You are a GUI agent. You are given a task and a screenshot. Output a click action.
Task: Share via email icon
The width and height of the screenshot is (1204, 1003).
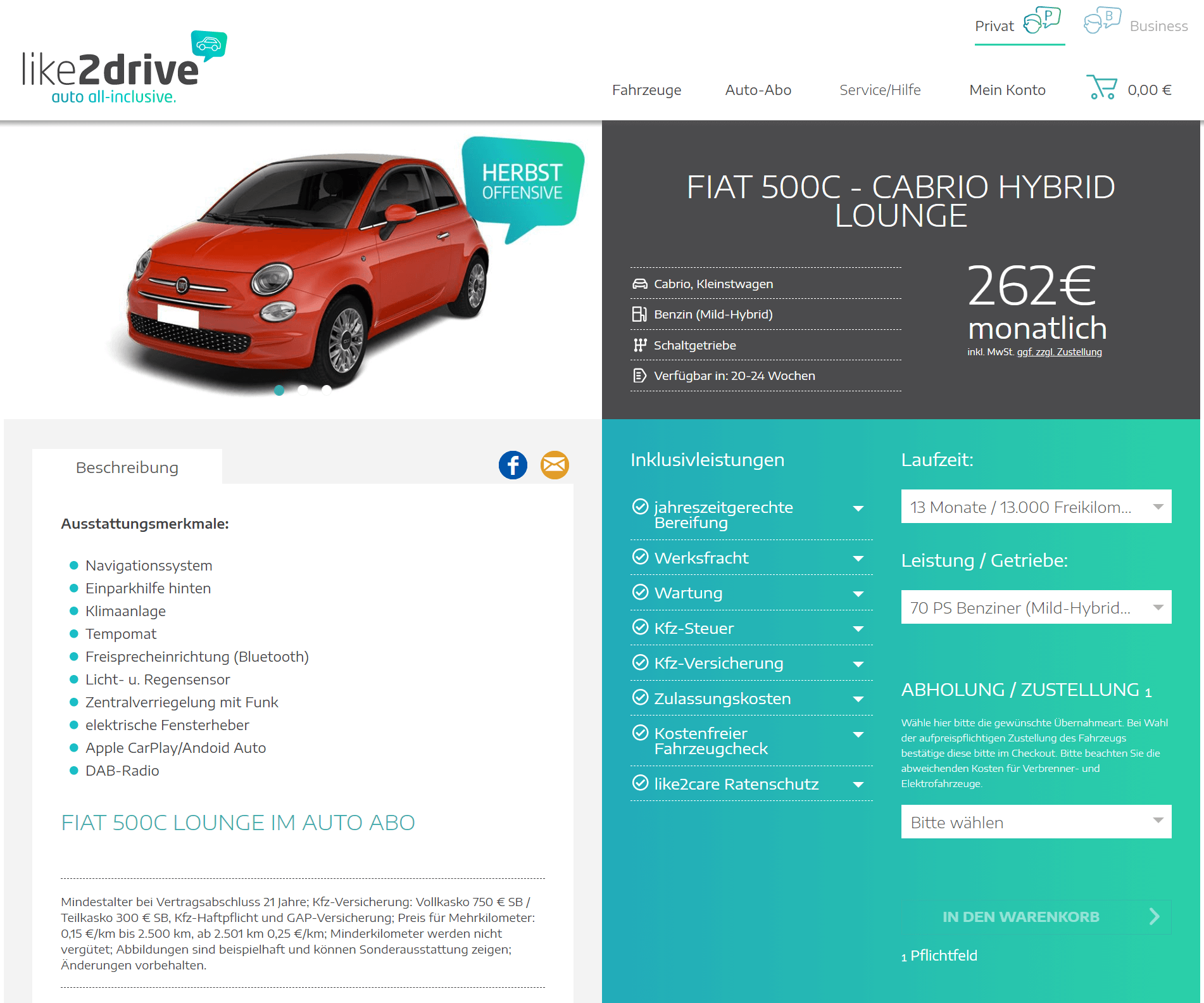(x=555, y=465)
